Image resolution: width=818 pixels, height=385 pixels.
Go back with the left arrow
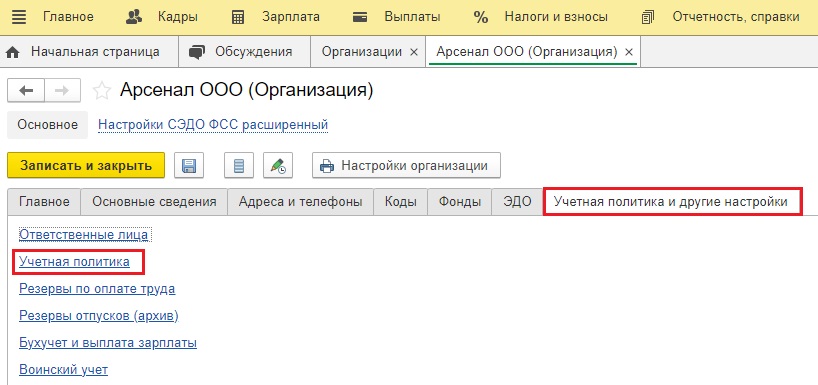(26, 91)
